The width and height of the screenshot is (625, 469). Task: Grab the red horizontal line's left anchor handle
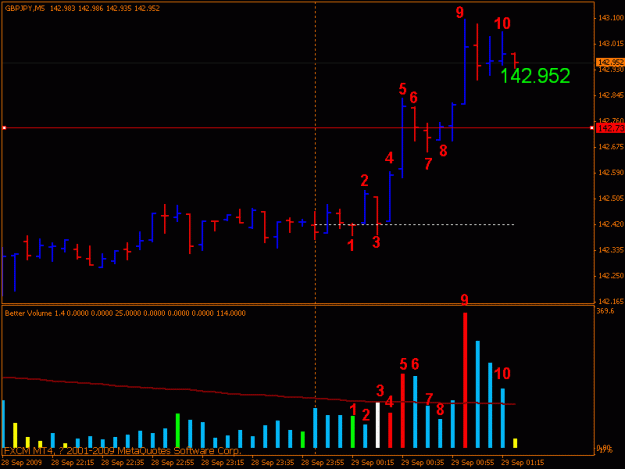[x=4, y=128]
